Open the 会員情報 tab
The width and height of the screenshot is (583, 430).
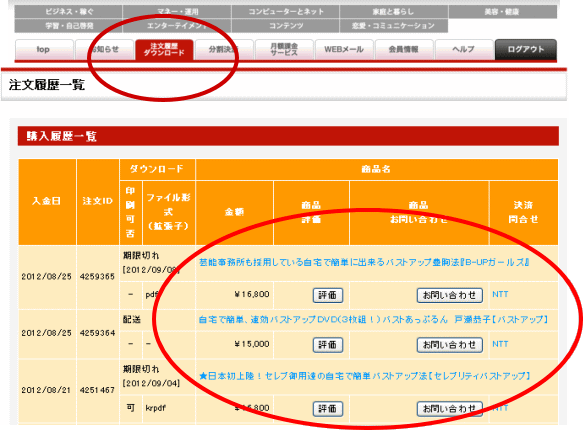(x=404, y=49)
